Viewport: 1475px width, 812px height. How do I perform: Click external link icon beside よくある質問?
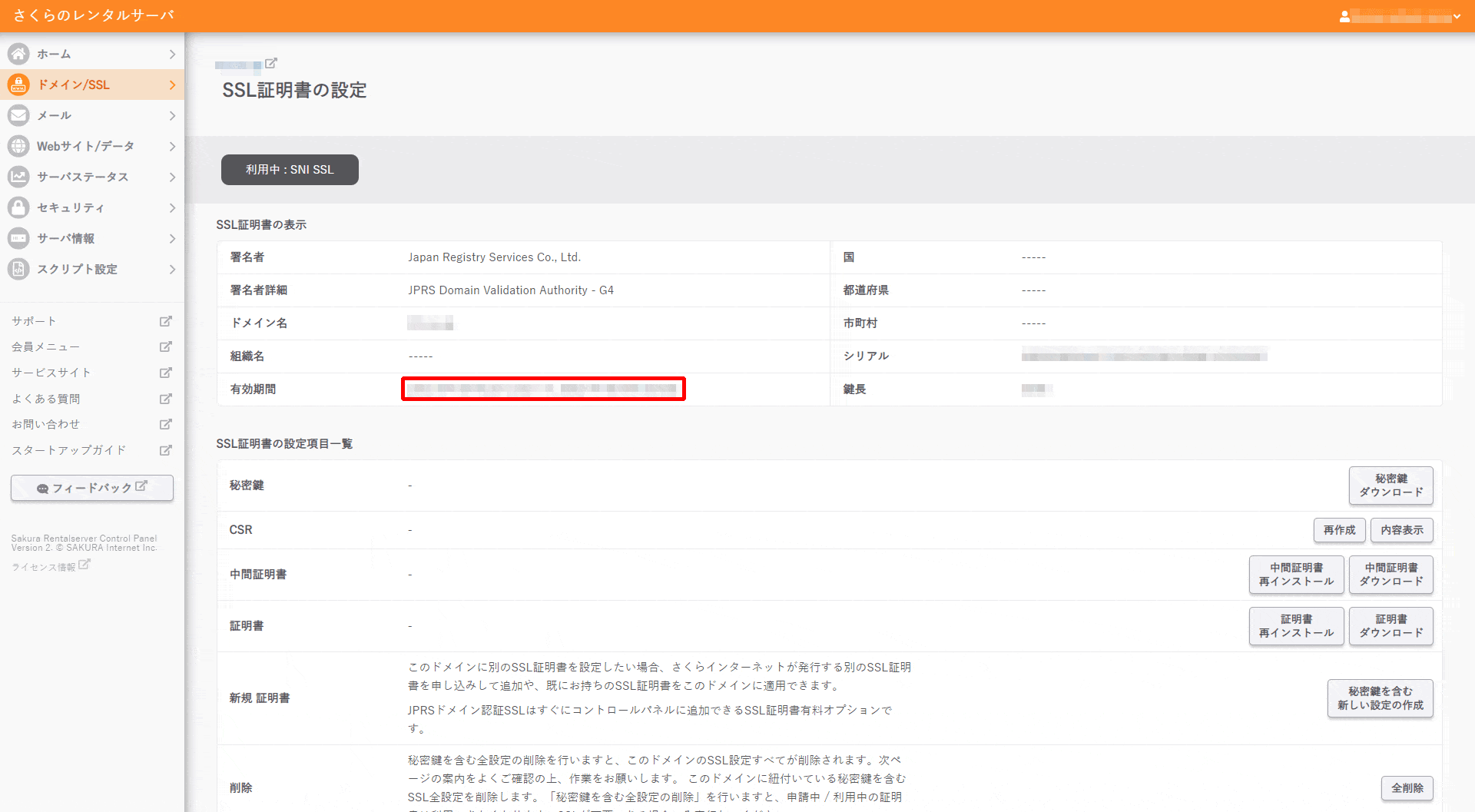click(x=165, y=399)
